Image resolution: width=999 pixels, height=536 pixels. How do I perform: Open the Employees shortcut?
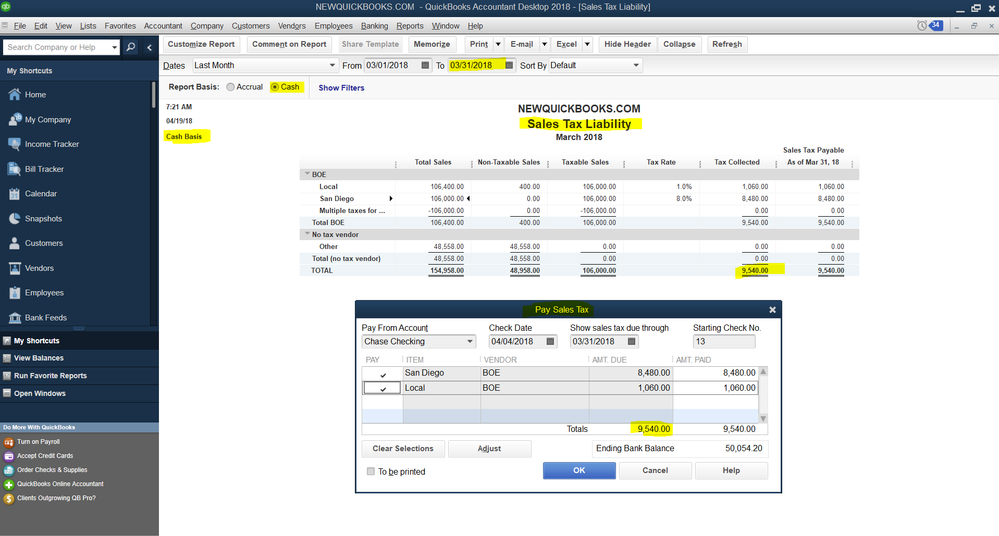[x=44, y=293]
